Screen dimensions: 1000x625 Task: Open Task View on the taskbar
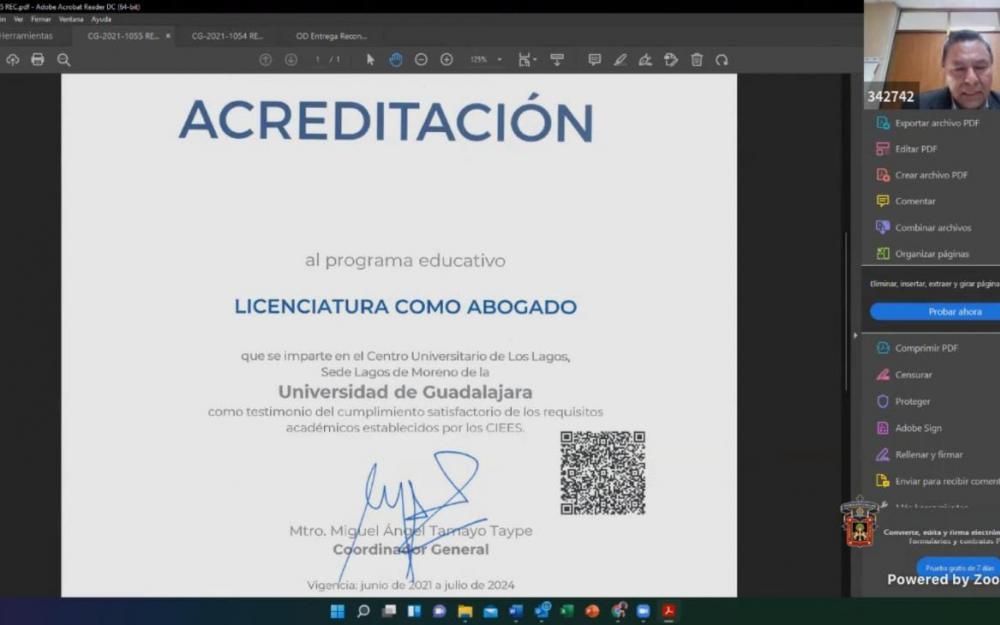[388, 612]
